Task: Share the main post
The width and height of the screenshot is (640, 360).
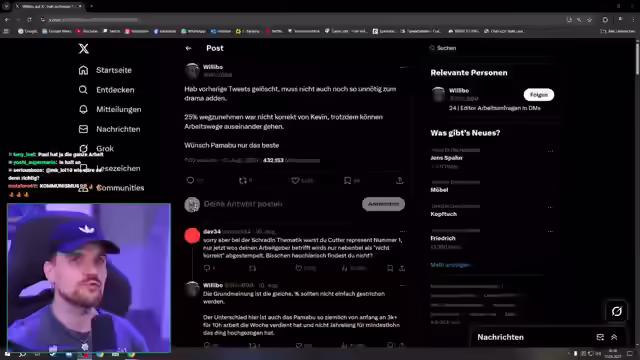Action: click(400, 180)
